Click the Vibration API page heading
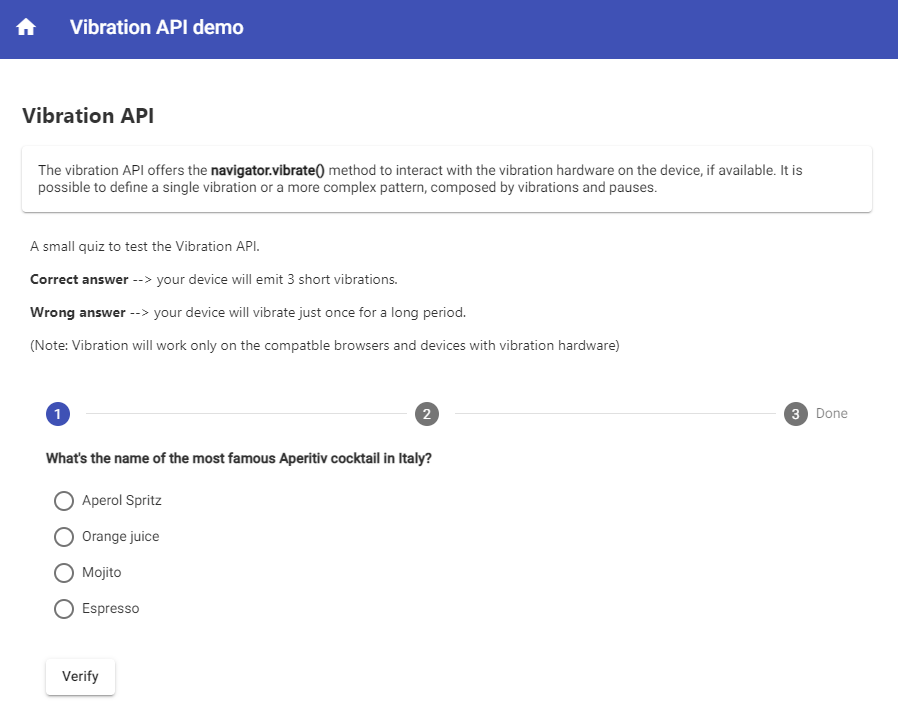Screen dimensions: 898x707 pos(87,116)
